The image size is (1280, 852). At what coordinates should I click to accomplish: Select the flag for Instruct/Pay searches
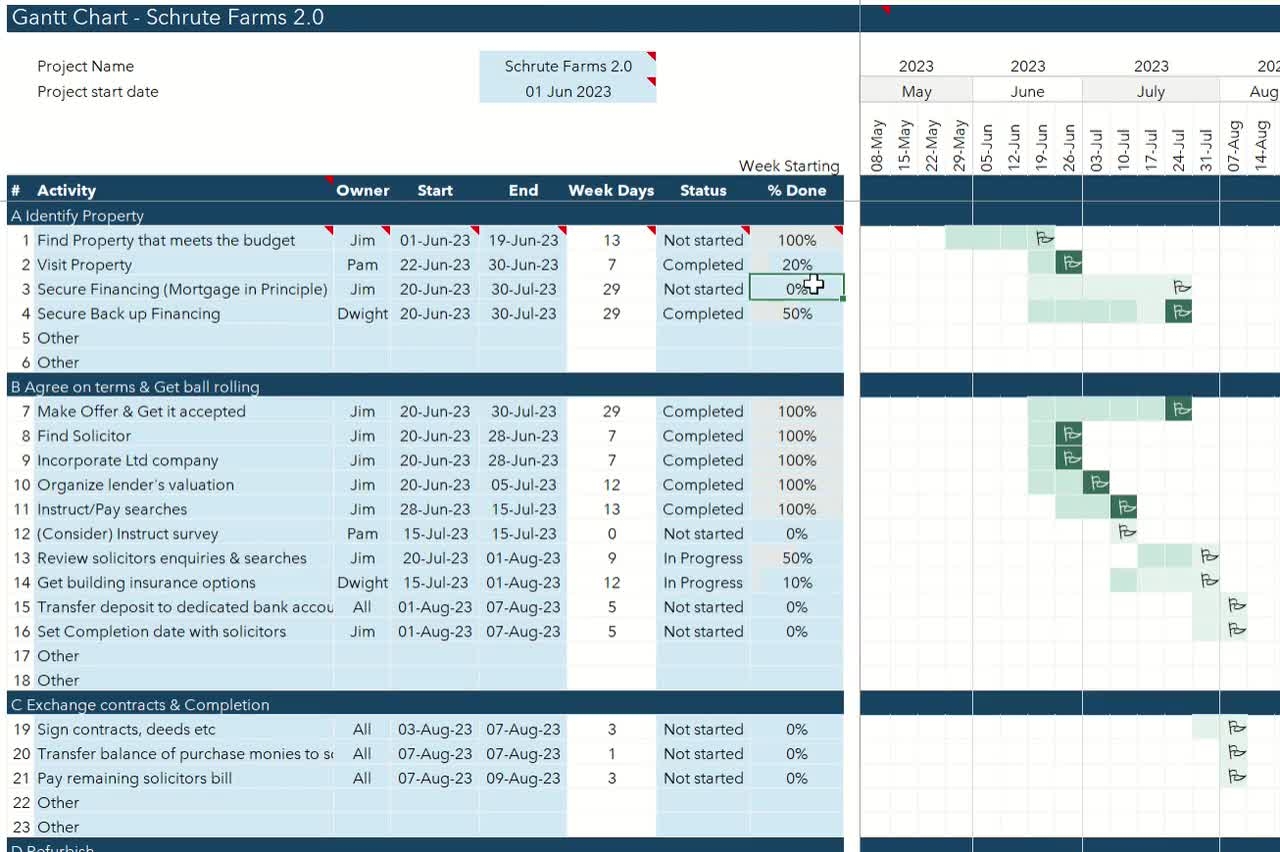[1125, 508]
